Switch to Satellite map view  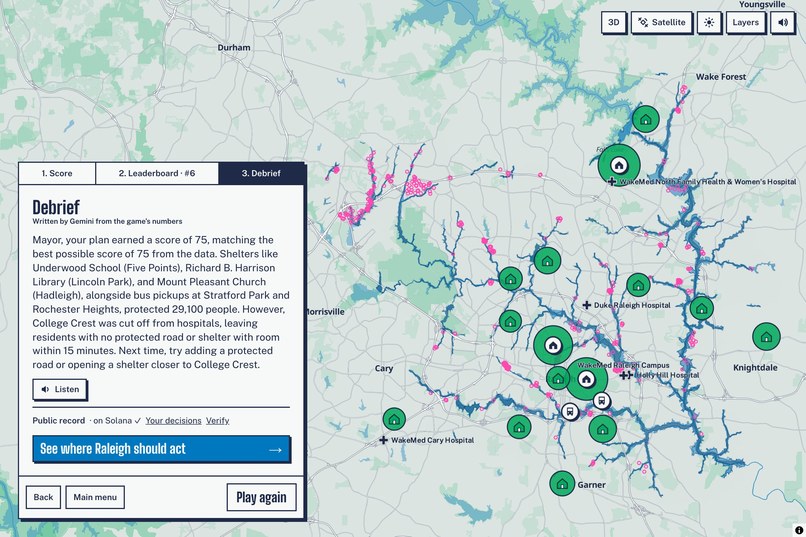[x=662, y=23]
